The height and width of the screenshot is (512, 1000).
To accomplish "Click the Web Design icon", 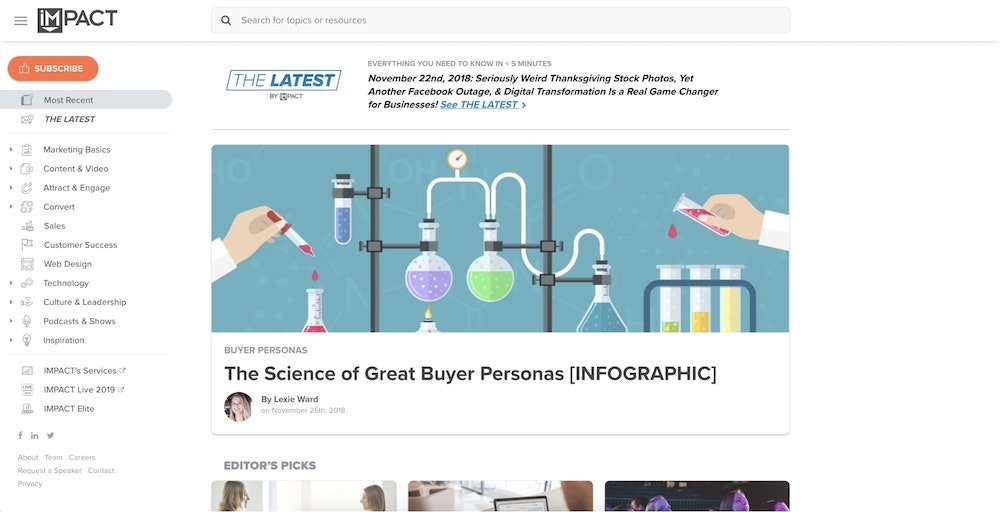I will (27, 264).
